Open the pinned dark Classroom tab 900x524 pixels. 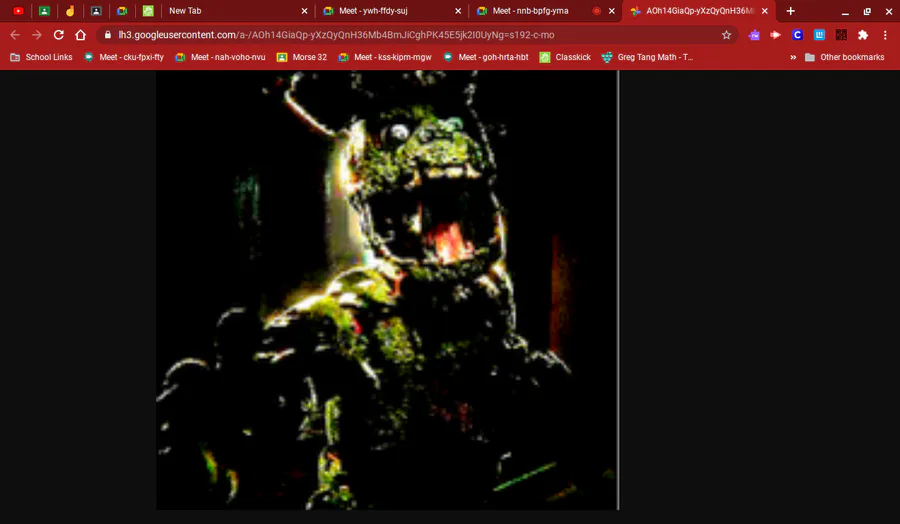pyautogui.click(x=96, y=11)
